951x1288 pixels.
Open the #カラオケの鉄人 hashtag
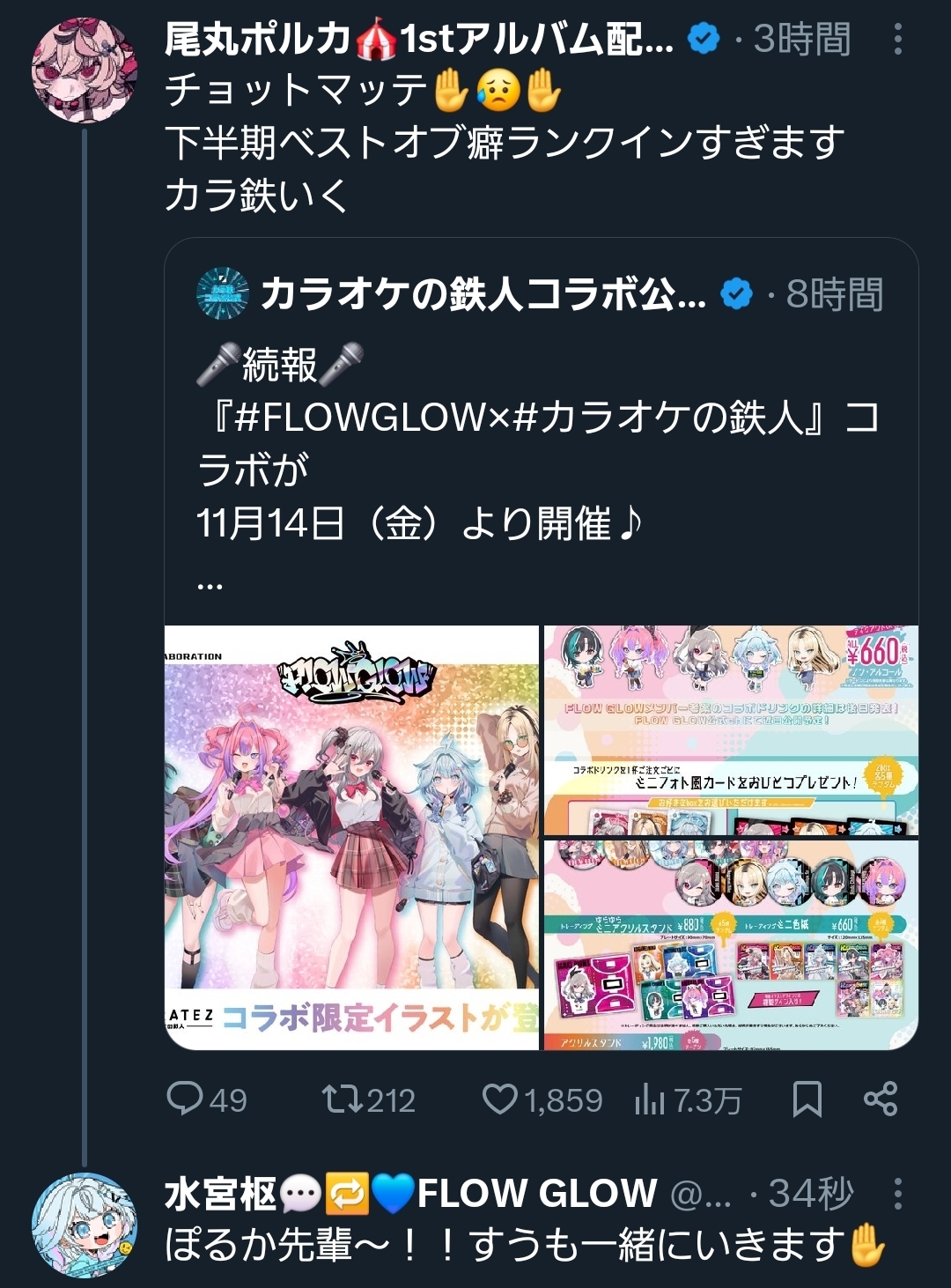(x=659, y=417)
